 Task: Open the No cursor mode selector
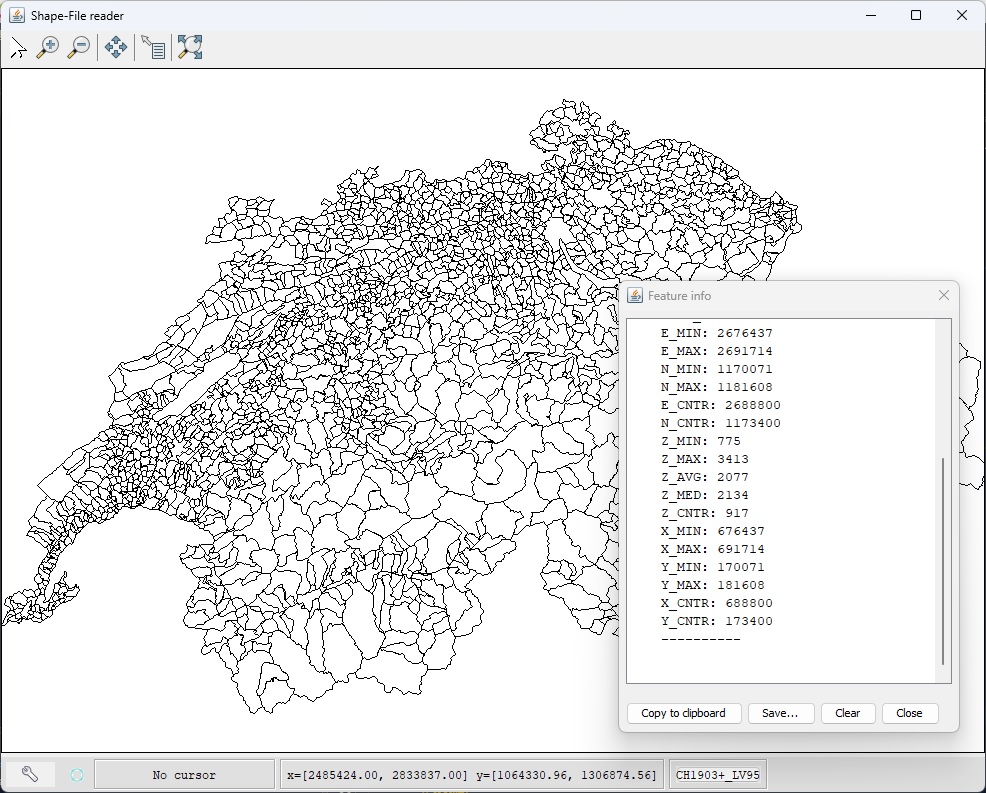tap(183, 773)
